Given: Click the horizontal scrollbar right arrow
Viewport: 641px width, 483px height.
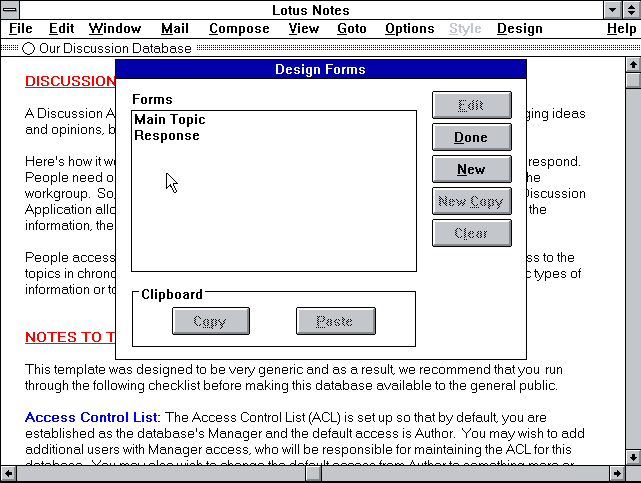Looking at the screenshot, I should tap(616, 474).
